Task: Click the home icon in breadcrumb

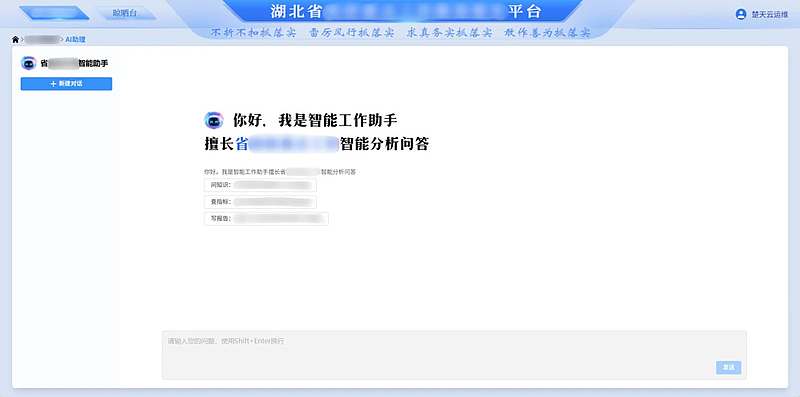Action: 15,39
